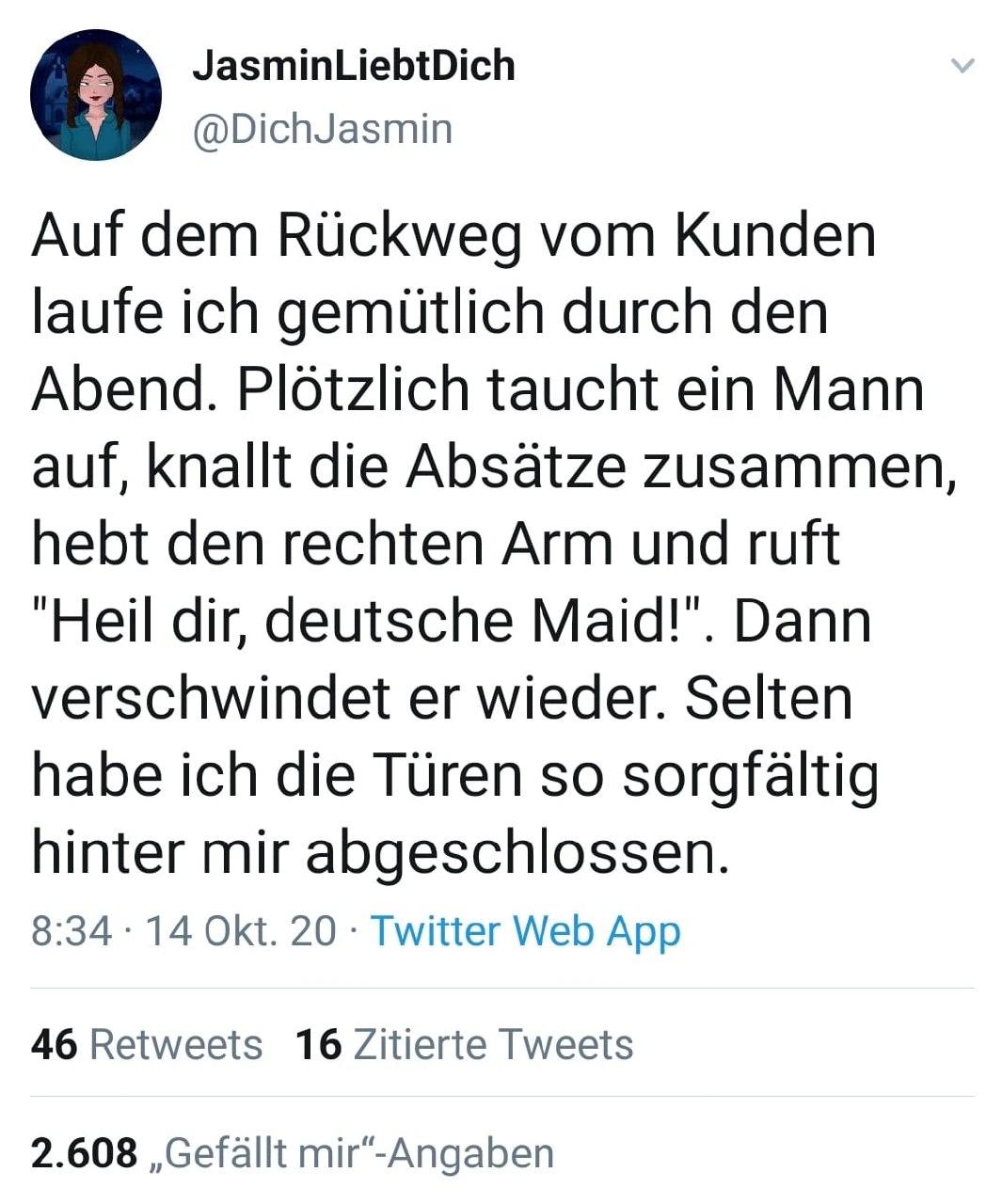The image size is (1002, 1204).
Task: Click the bold number 46
Action: coord(54,1045)
